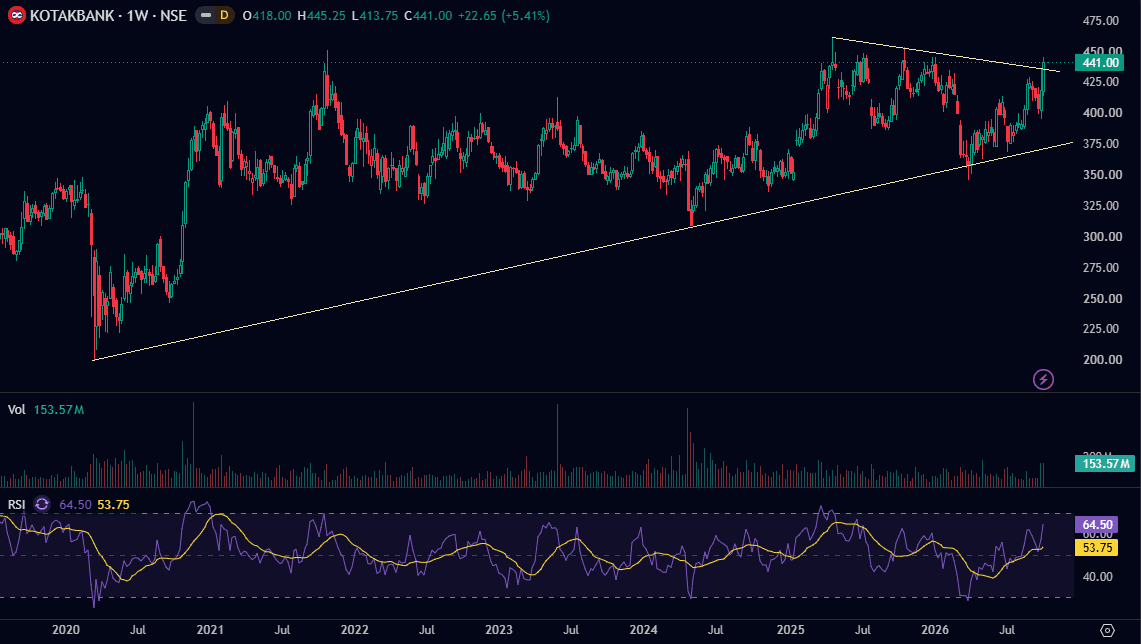The height and width of the screenshot is (644, 1141).
Task: Click the 200.00 price axis label
Action: (x=1100, y=359)
